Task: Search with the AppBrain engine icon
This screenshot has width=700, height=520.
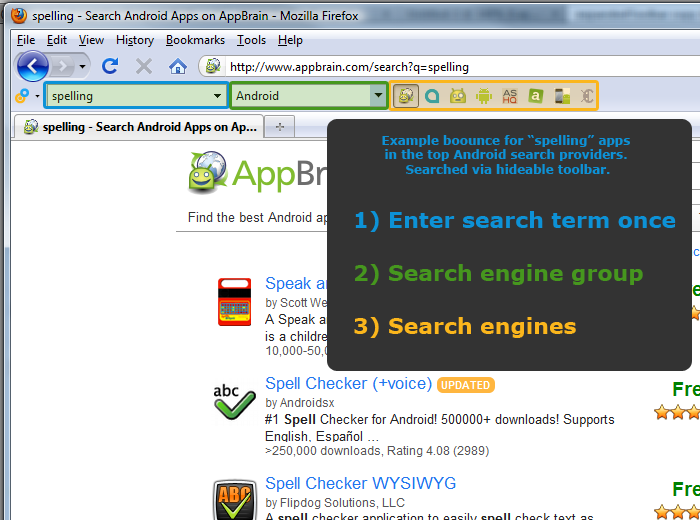Action: [406, 96]
